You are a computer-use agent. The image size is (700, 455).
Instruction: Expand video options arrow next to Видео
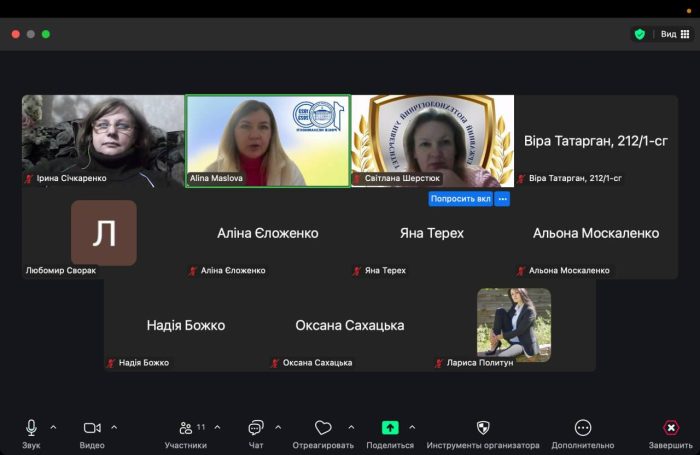pyautogui.click(x=114, y=427)
